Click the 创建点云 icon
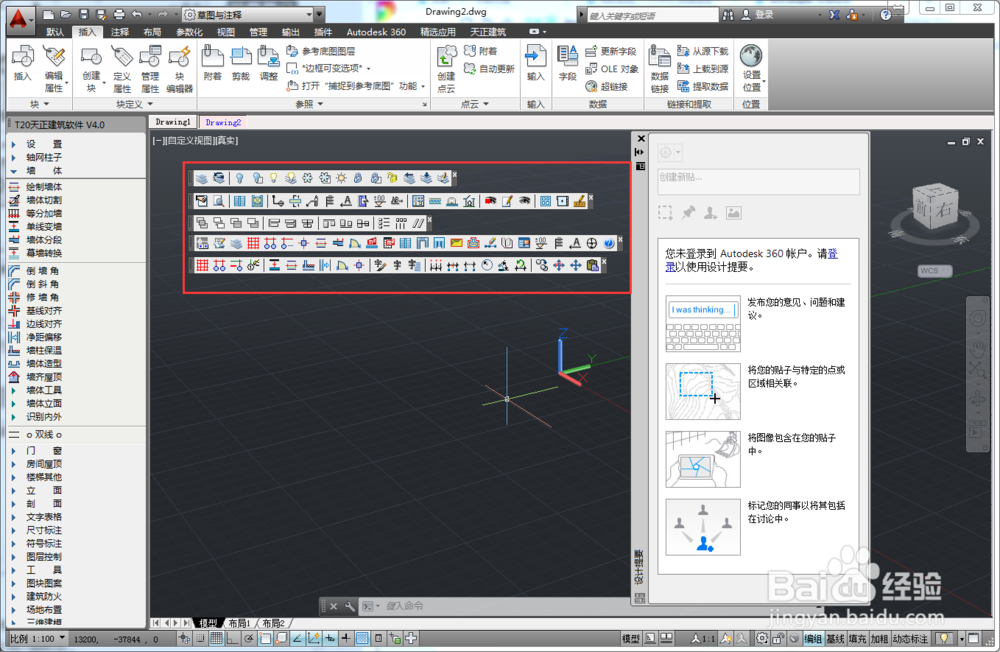This screenshot has width=1000, height=652. pos(446,62)
